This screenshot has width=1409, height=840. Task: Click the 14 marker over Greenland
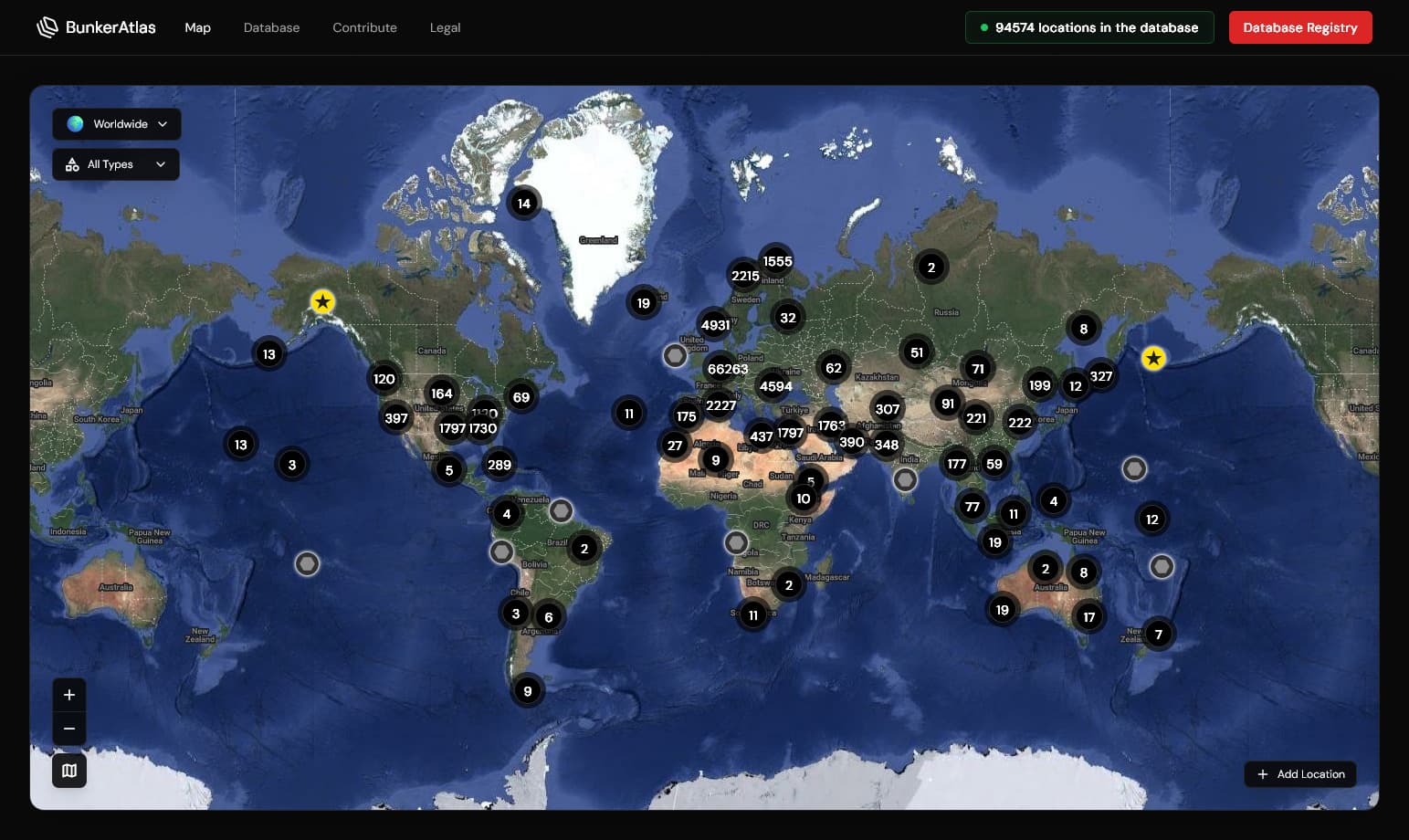point(524,203)
